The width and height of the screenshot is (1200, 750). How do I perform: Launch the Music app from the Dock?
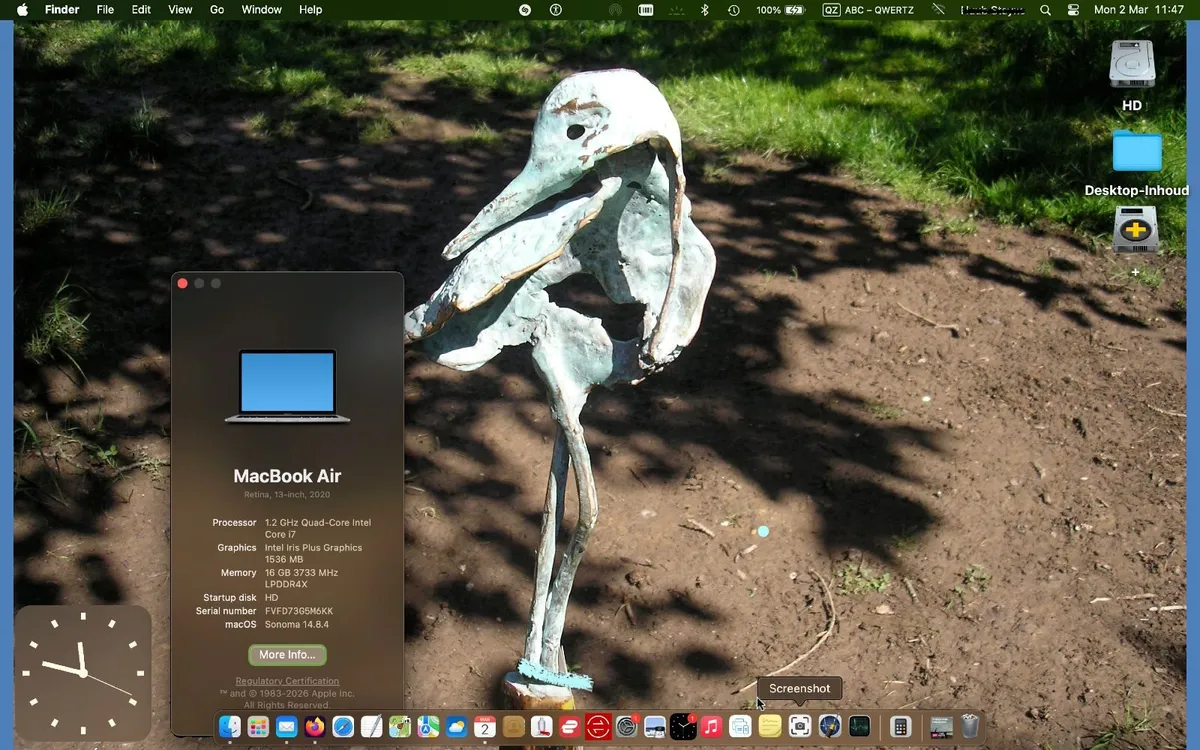(712, 727)
